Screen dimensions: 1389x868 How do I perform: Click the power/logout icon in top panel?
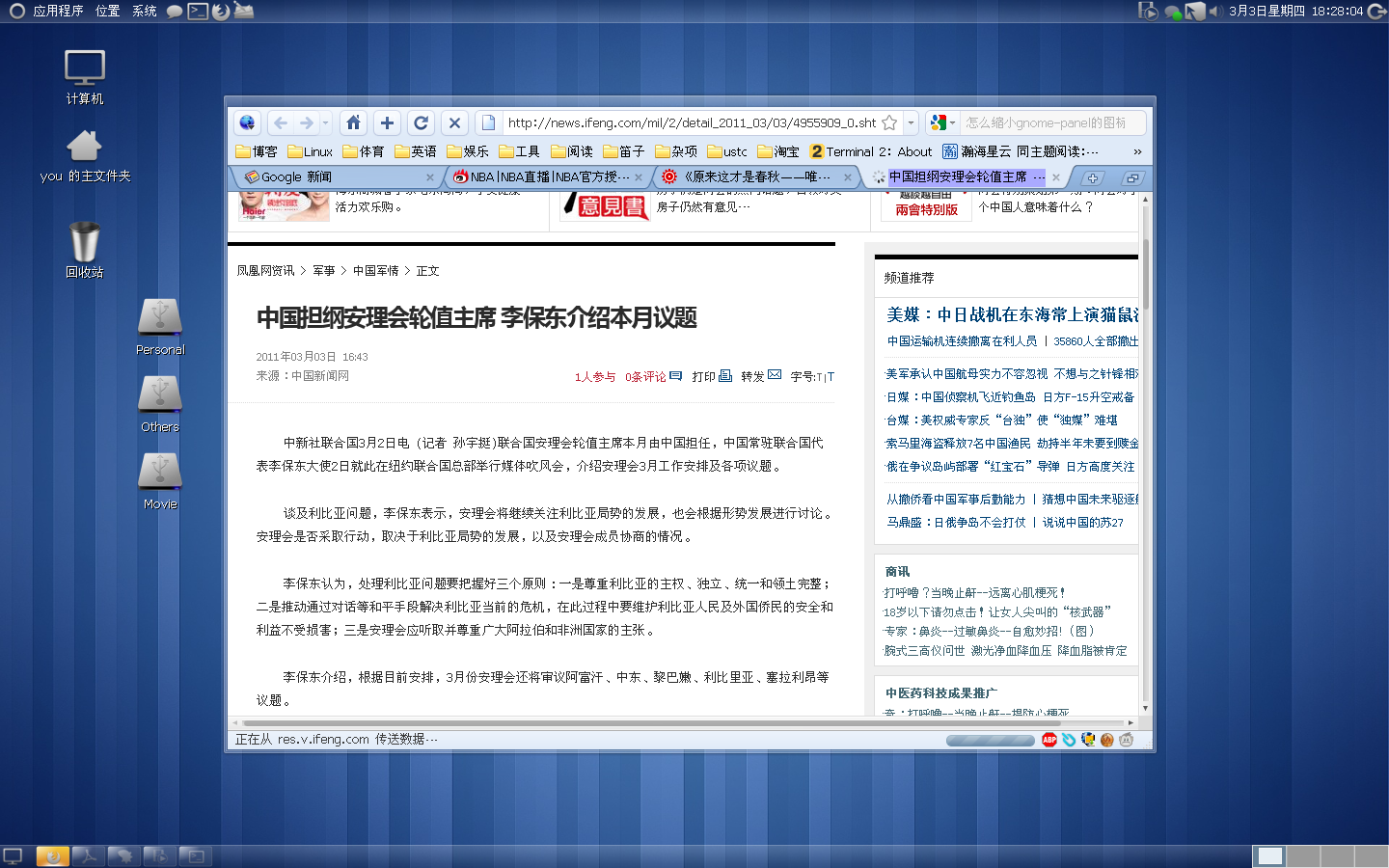1375,11
